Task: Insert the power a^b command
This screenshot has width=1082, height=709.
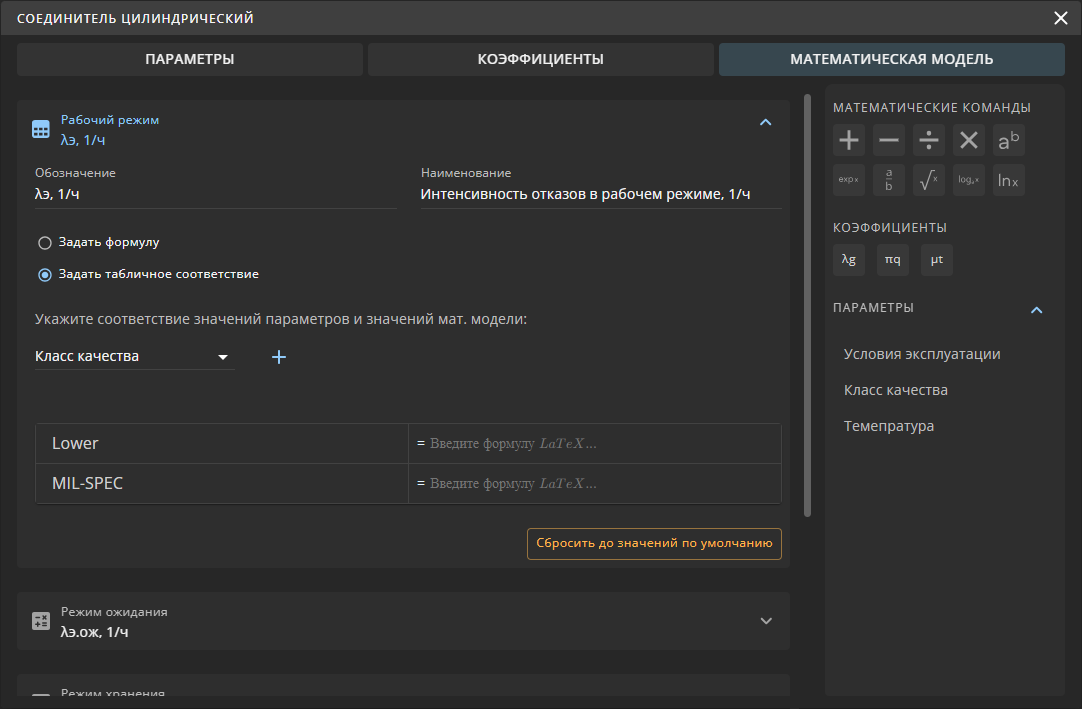Action: coord(1009,140)
